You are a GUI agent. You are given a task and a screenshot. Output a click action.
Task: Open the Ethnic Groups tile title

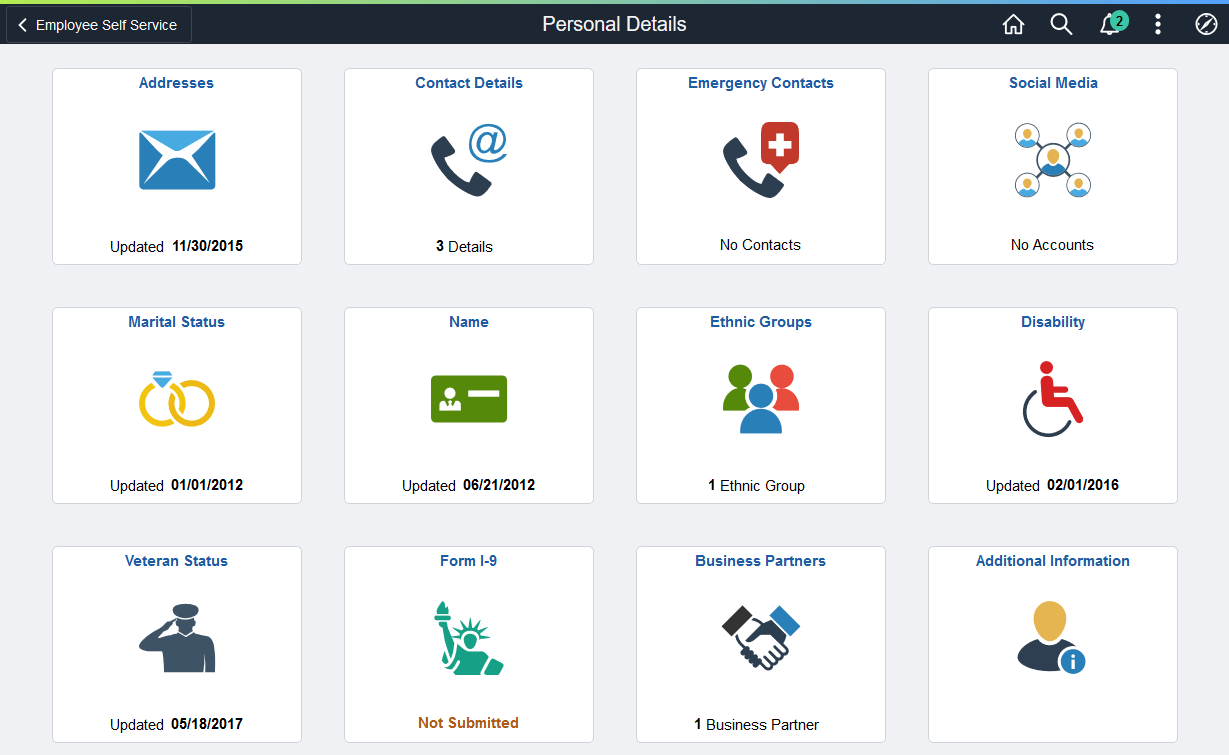(x=761, y=322)
